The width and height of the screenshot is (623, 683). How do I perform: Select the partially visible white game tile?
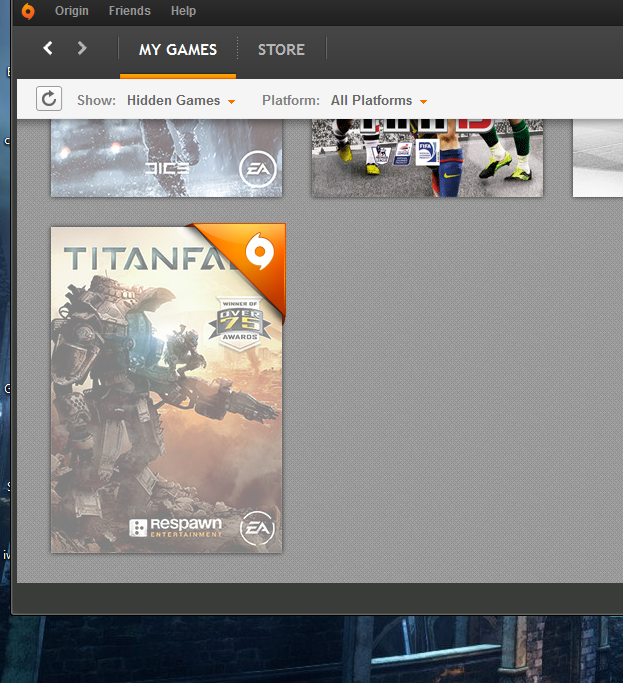[x=598, y=158]
